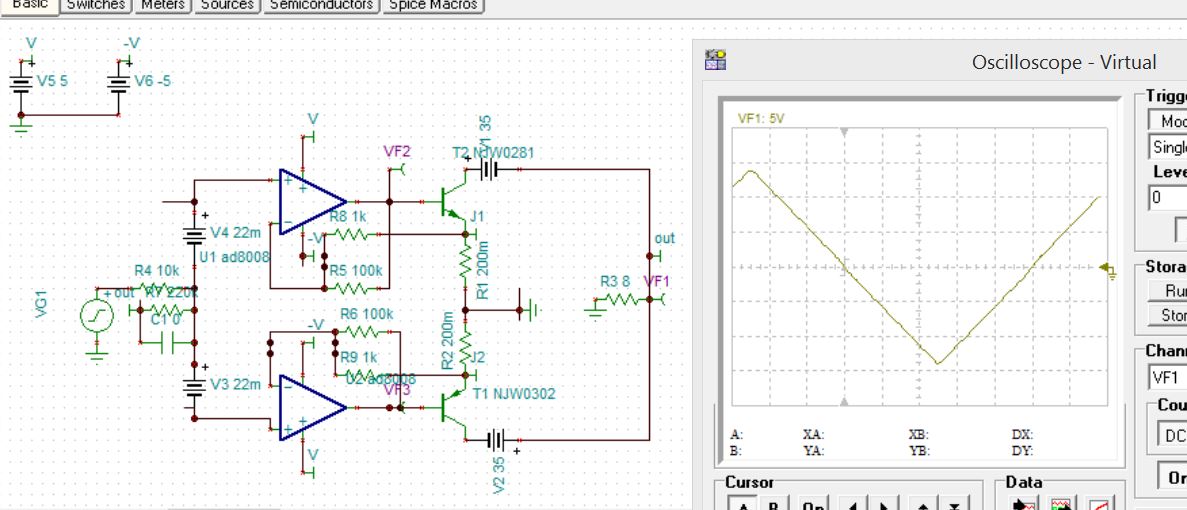Click the Run storage button
The height and width of the screenshot is (510, 1187).
click(x=1167, y=291)
